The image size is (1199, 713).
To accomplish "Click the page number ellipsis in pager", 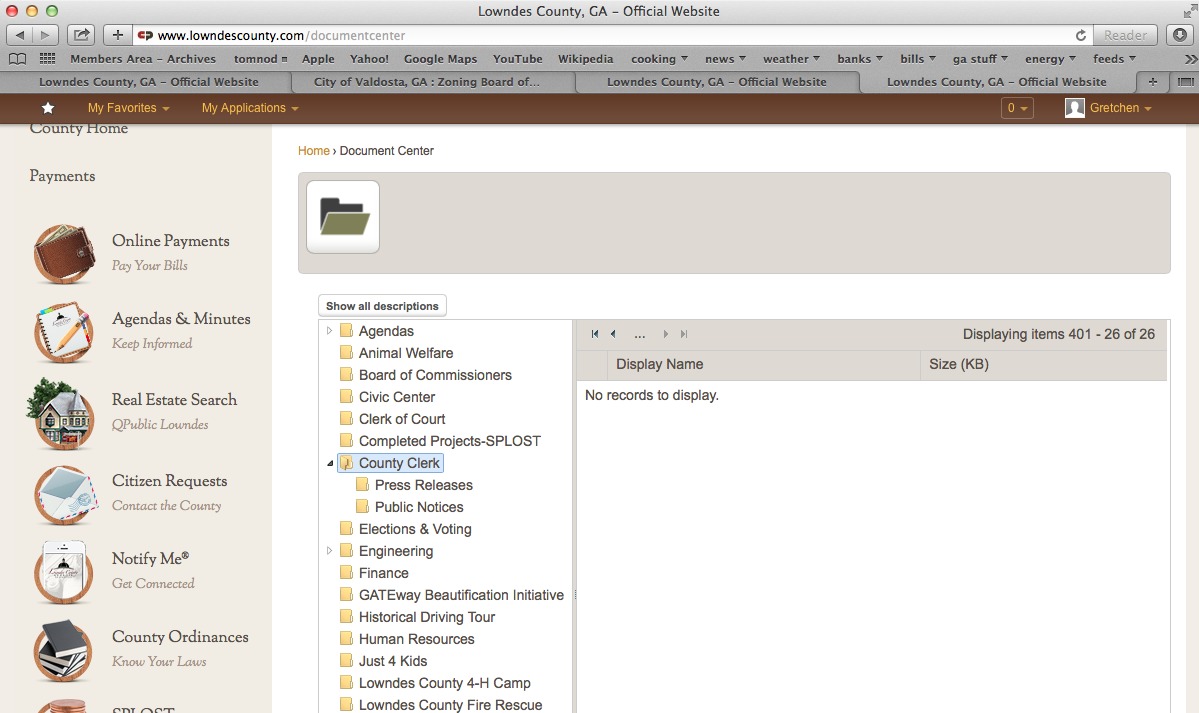I will click(x=639, y=334).
